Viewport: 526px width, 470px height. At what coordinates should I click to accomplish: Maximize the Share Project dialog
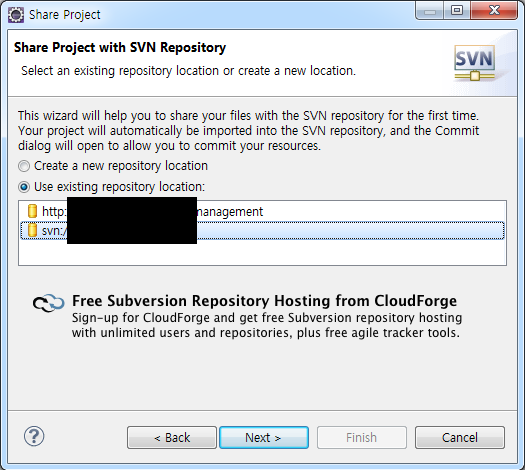click(457, 11)
